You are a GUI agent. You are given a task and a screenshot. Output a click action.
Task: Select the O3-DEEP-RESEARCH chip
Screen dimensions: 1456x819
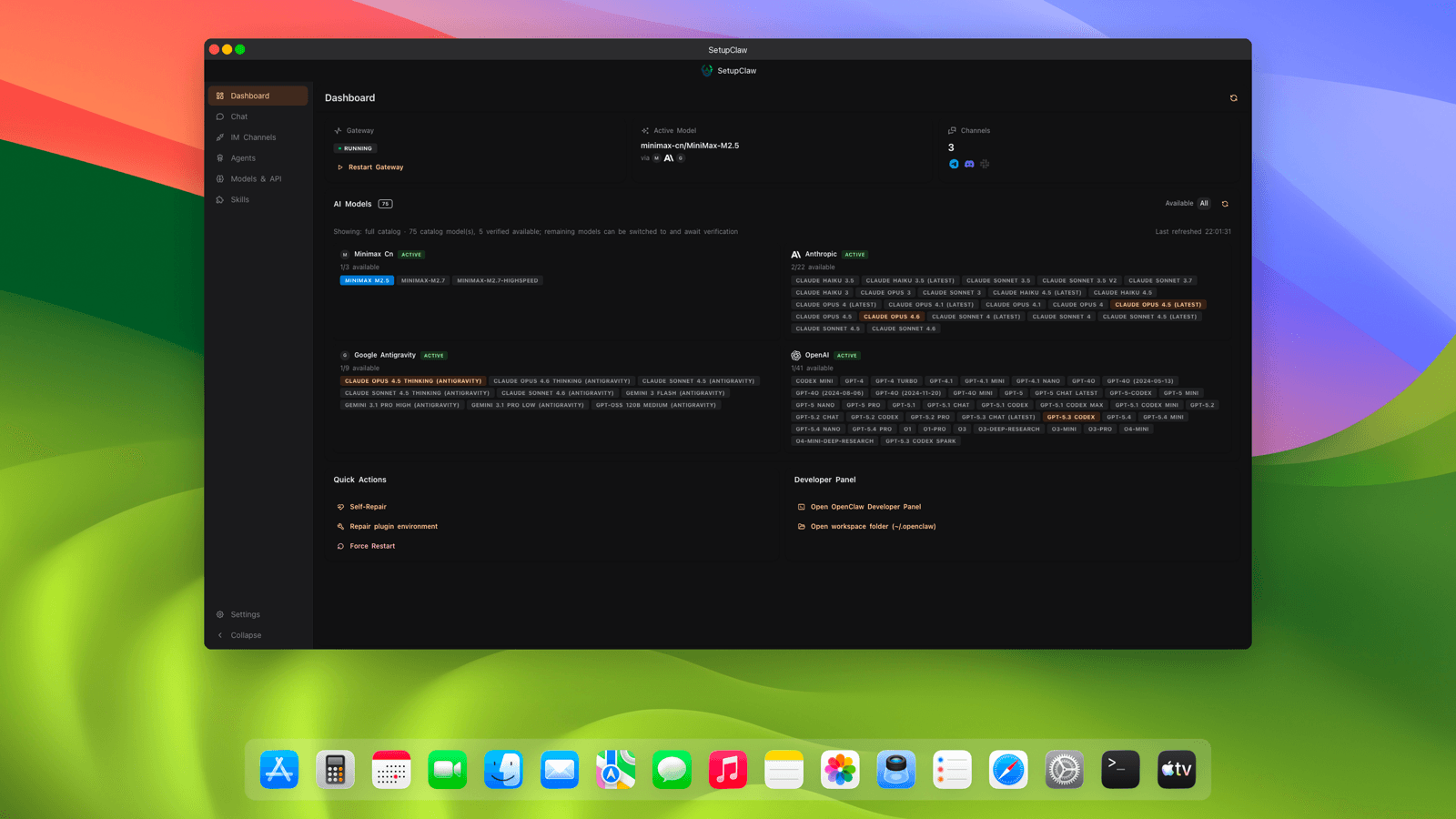pos(1008,429)
